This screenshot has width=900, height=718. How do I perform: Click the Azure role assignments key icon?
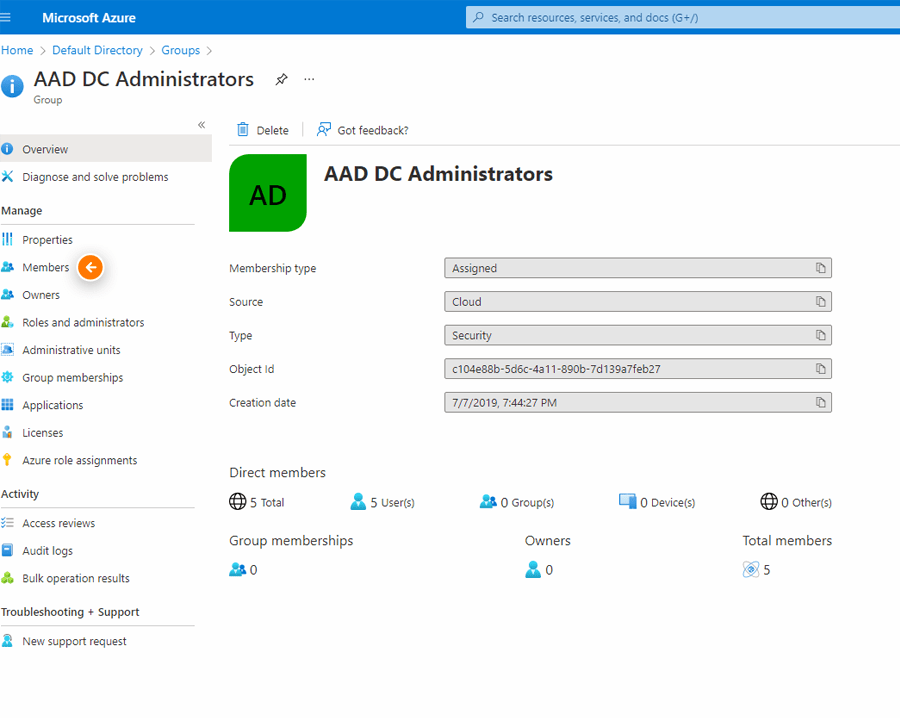tap(7, 460)
